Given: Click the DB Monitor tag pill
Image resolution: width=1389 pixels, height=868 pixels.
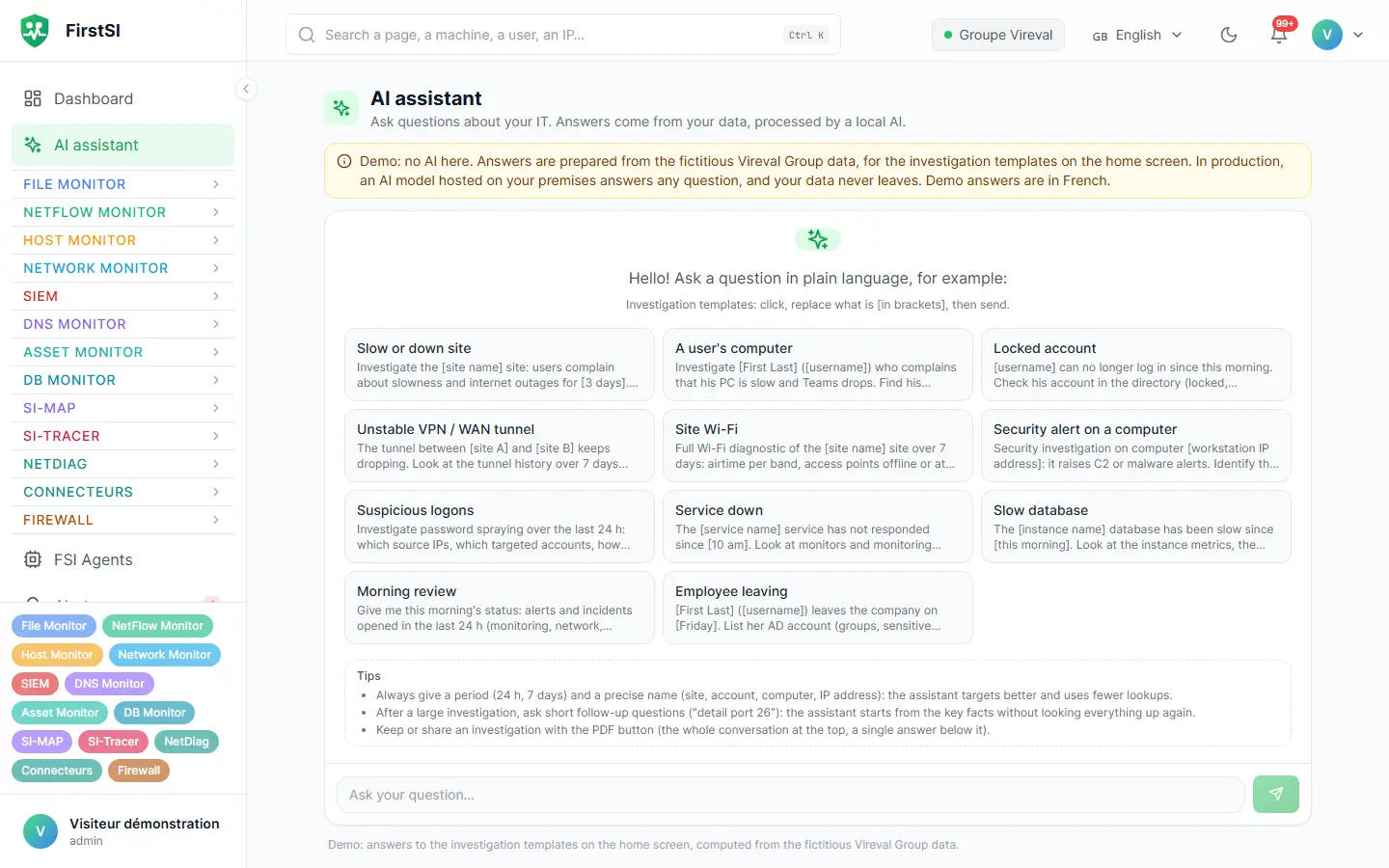Looking at the screenshot, I should 154,713.
